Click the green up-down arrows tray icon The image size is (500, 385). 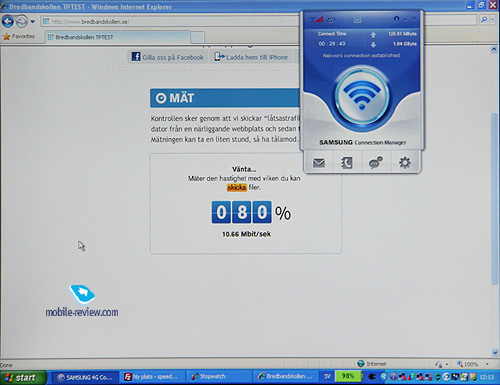438,377
